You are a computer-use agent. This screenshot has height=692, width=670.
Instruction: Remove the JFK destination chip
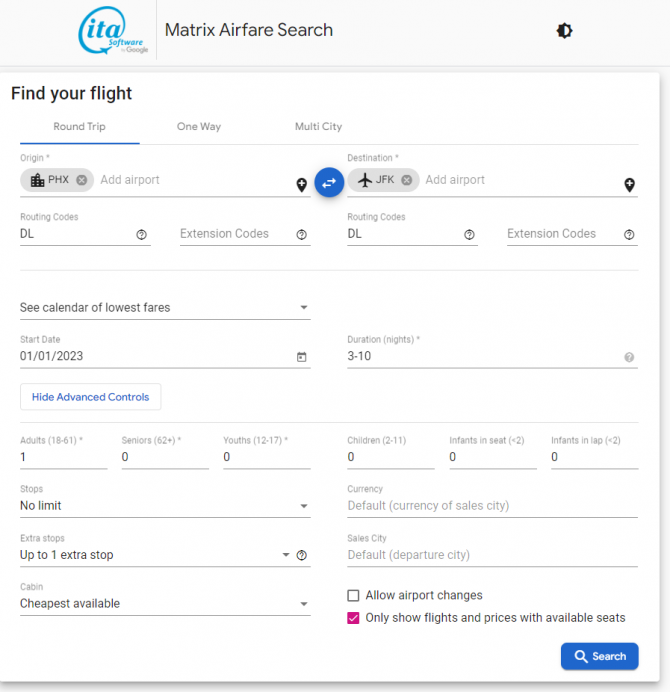pyautogui.click(x=407, y=180)
